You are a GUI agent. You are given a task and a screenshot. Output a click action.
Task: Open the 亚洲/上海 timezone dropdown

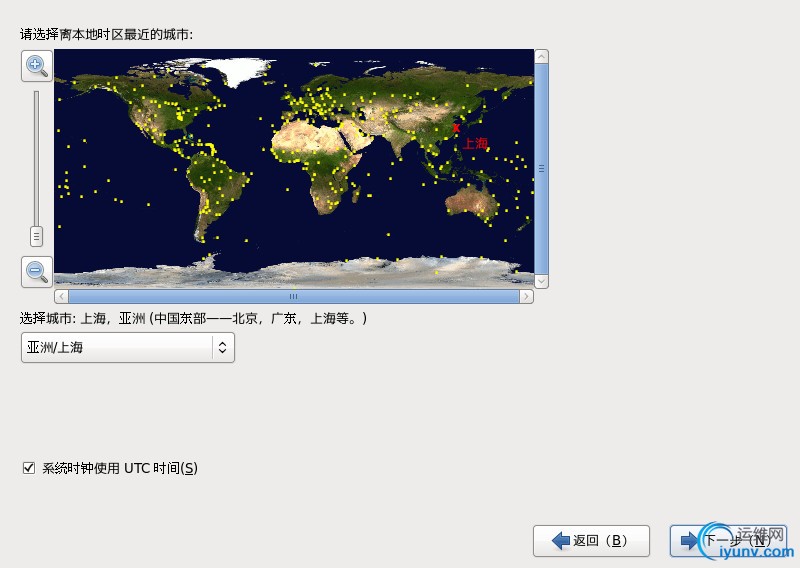coord(128,348)
